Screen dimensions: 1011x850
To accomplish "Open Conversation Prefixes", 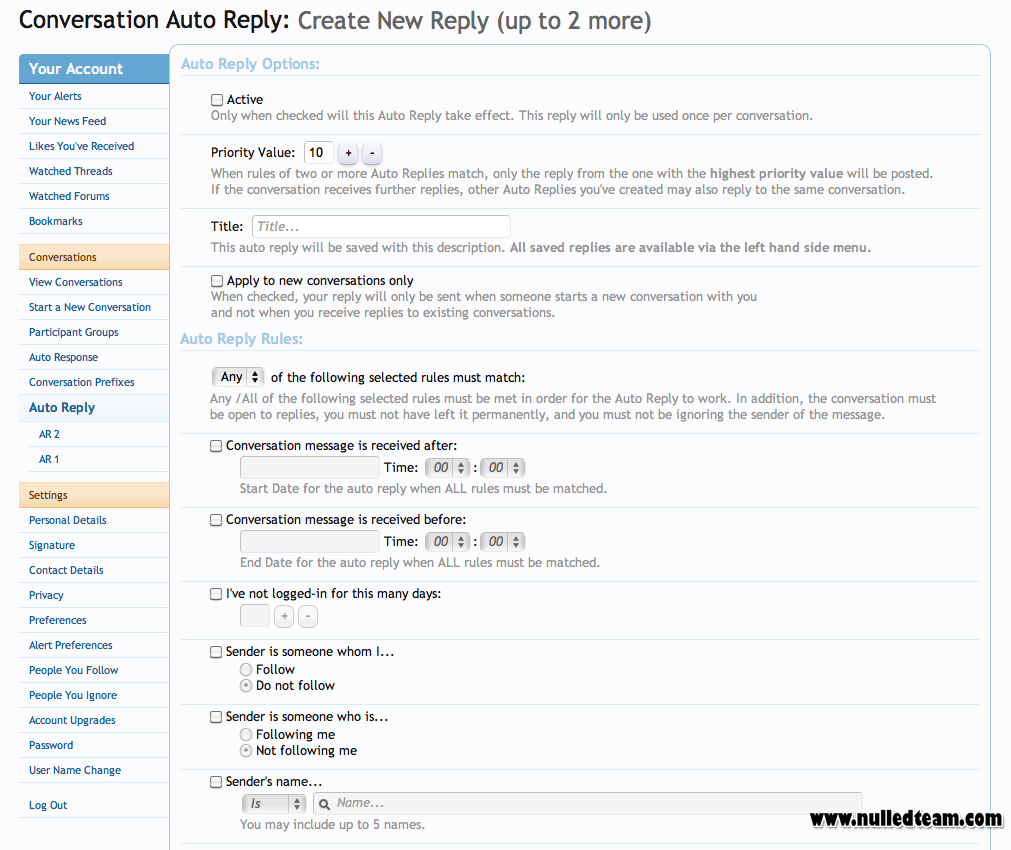I will point(82,382).
